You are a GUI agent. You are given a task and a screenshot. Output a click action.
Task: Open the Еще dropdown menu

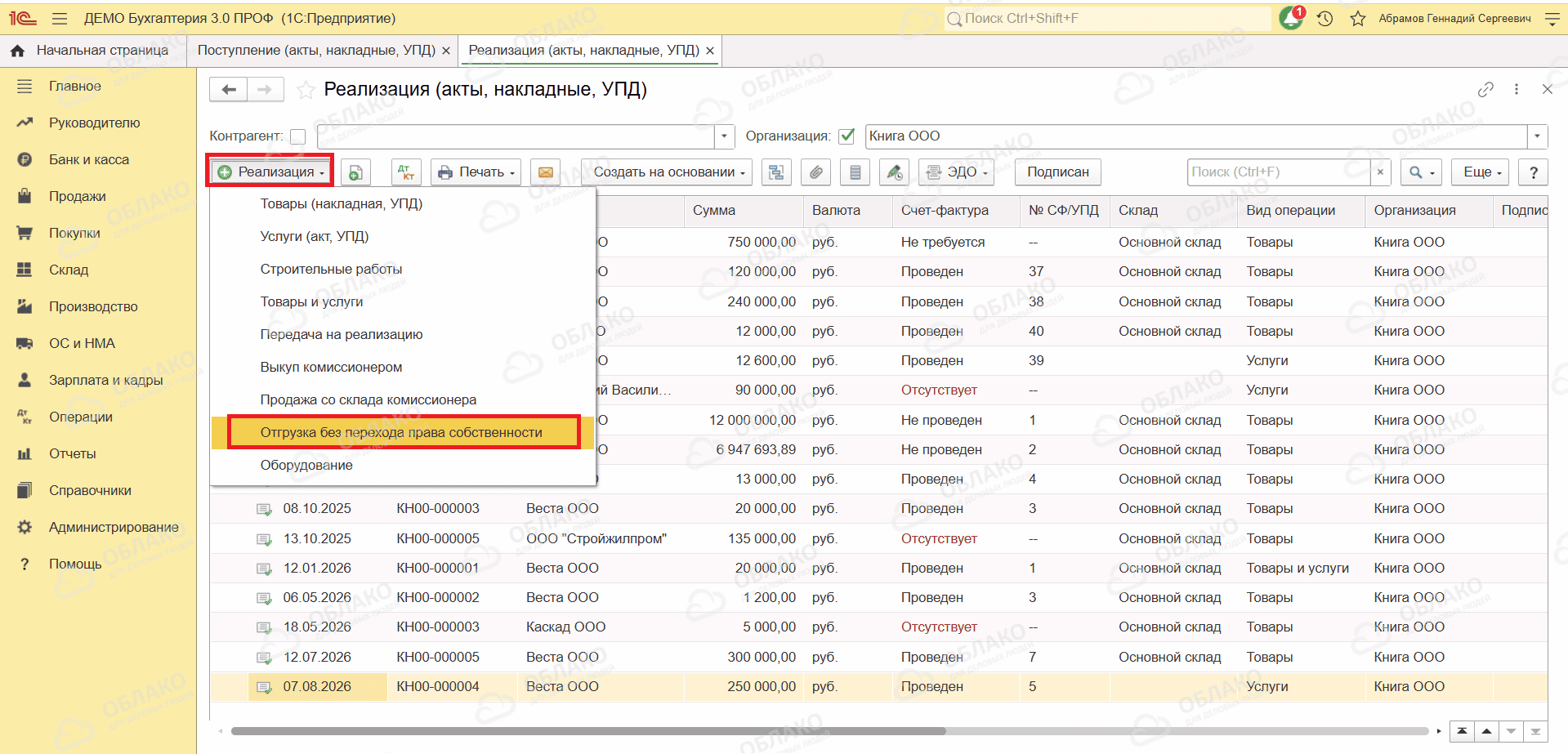tap(1482, 172)
